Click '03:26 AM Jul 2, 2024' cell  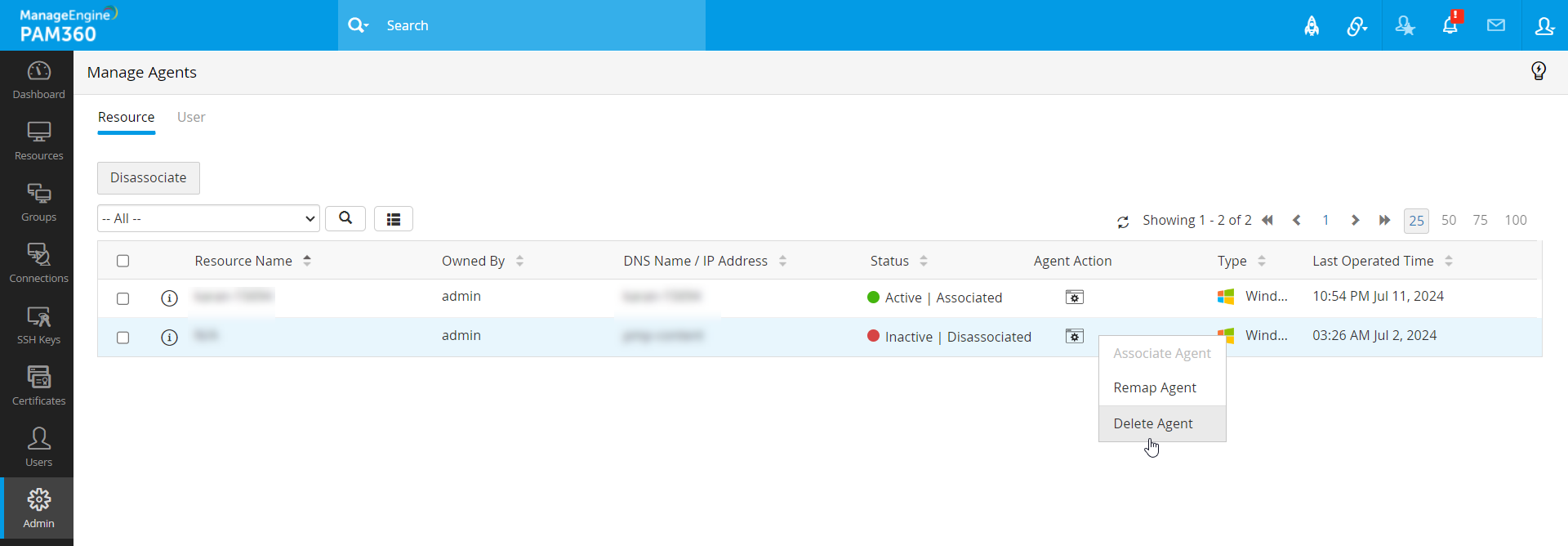1374,335
